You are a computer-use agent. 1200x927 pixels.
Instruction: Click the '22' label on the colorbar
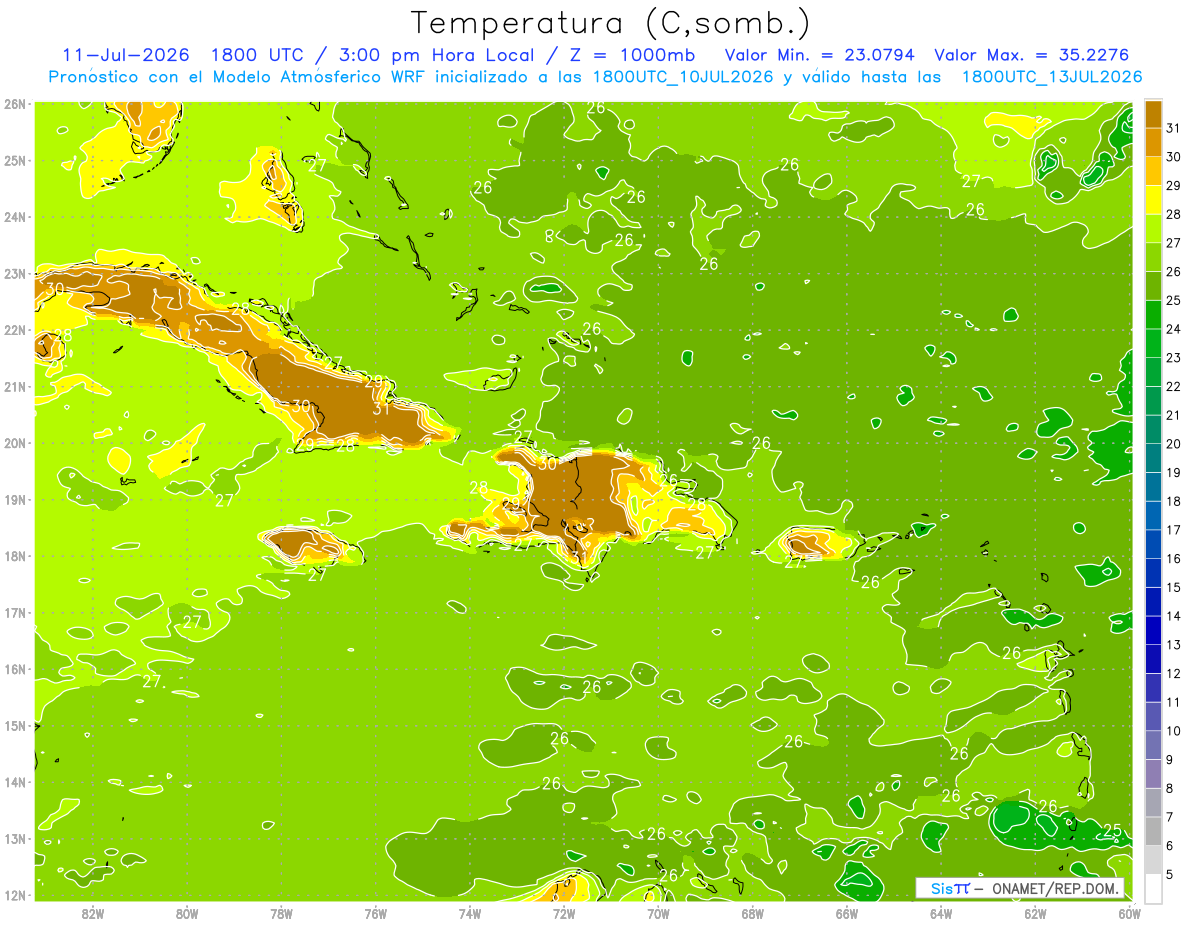(x=1174, y=387)
